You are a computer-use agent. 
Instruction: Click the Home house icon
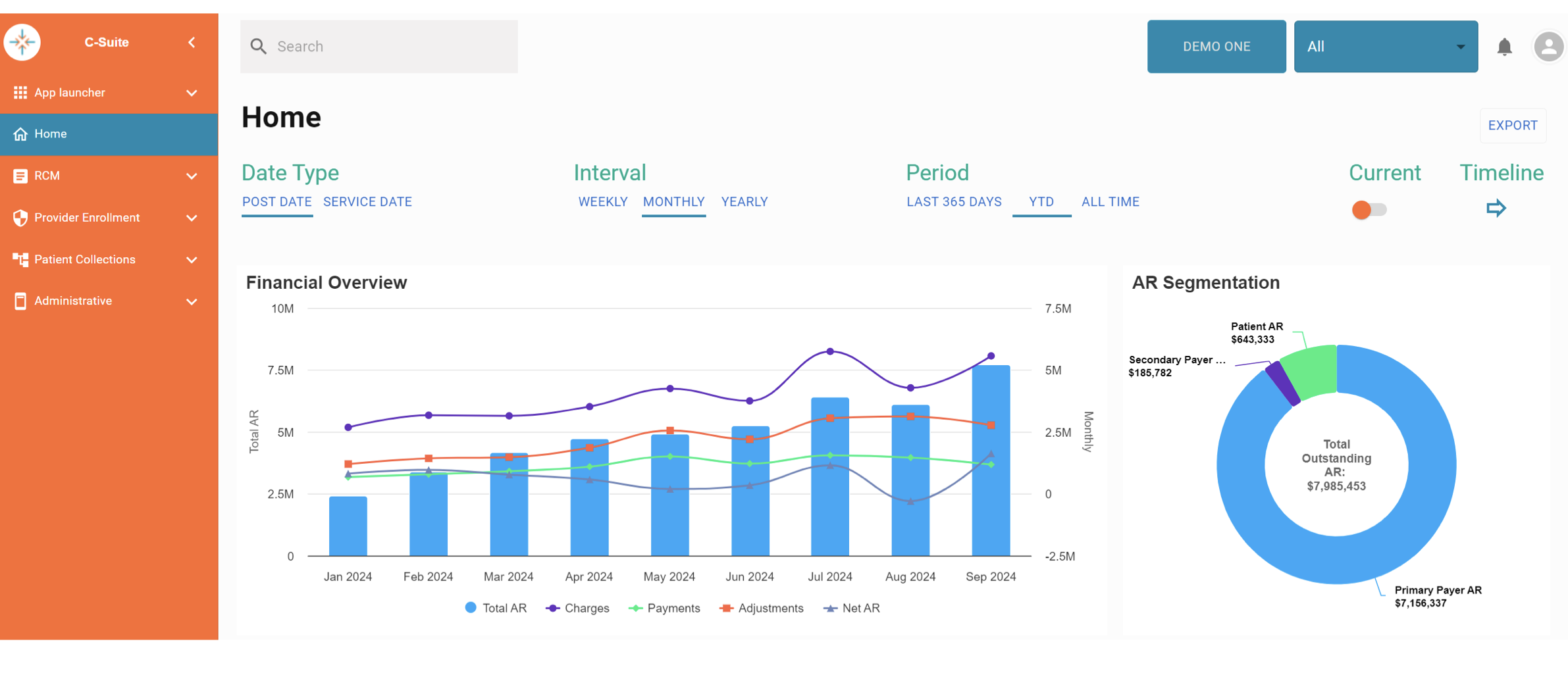pyautogui.click(x=20, y=134)
